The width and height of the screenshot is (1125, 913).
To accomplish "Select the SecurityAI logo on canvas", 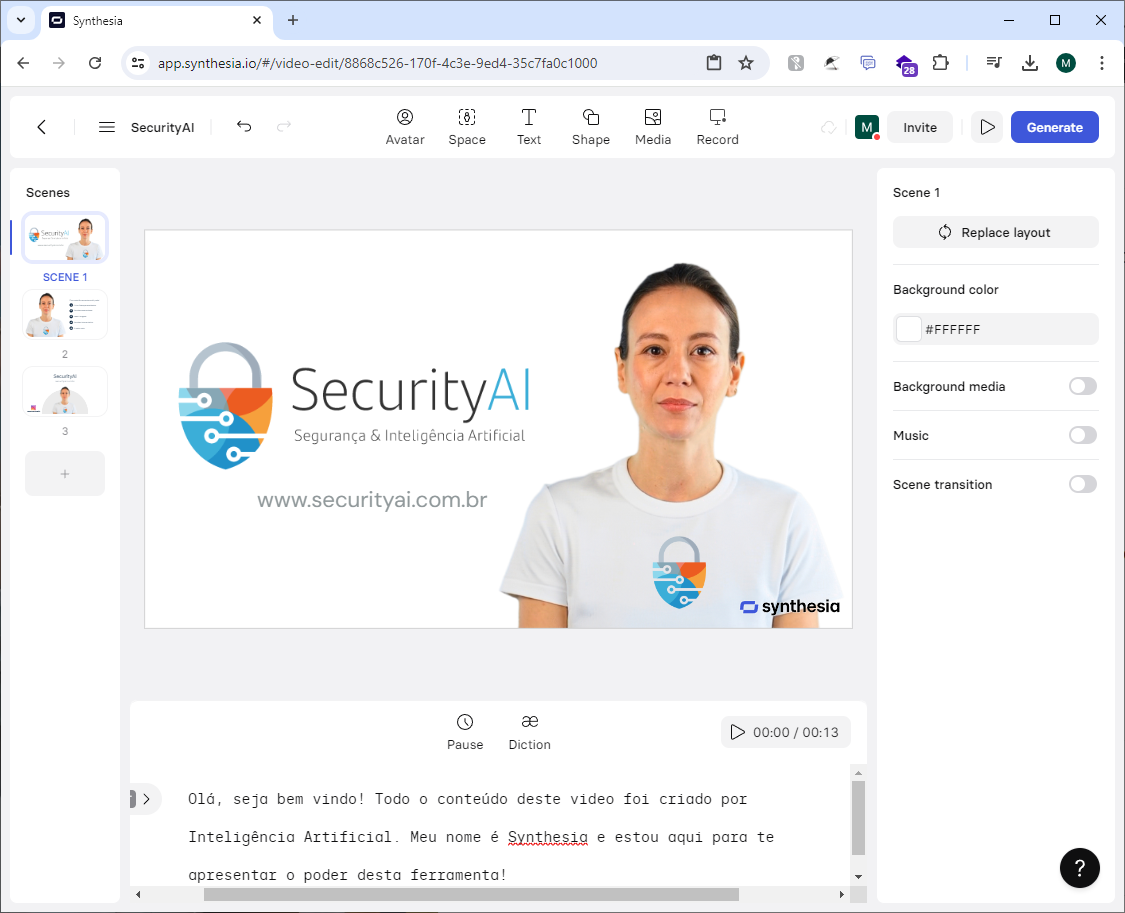I will [x=354, y=406].
